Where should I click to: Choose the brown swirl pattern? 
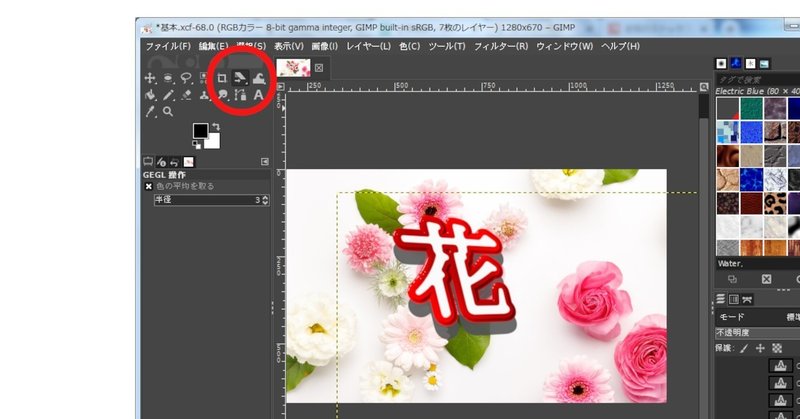727,156
